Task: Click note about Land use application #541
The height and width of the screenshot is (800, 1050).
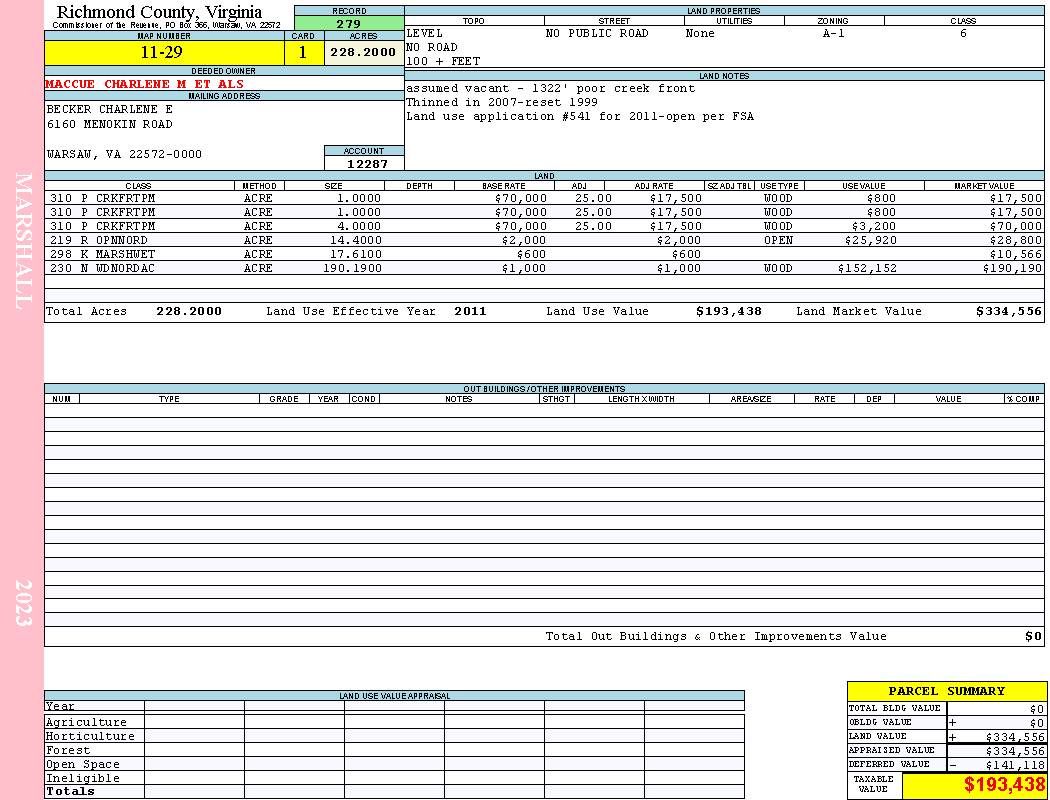Action: 580,116
